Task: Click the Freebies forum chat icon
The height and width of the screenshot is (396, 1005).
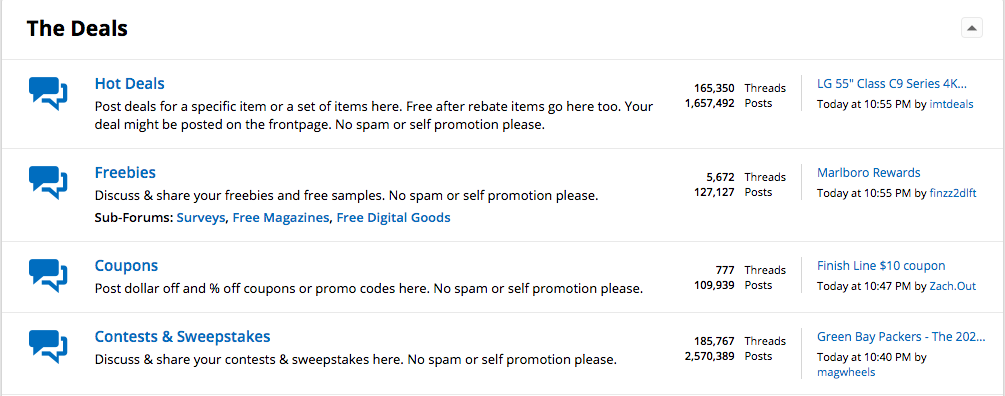Action: 48,183
